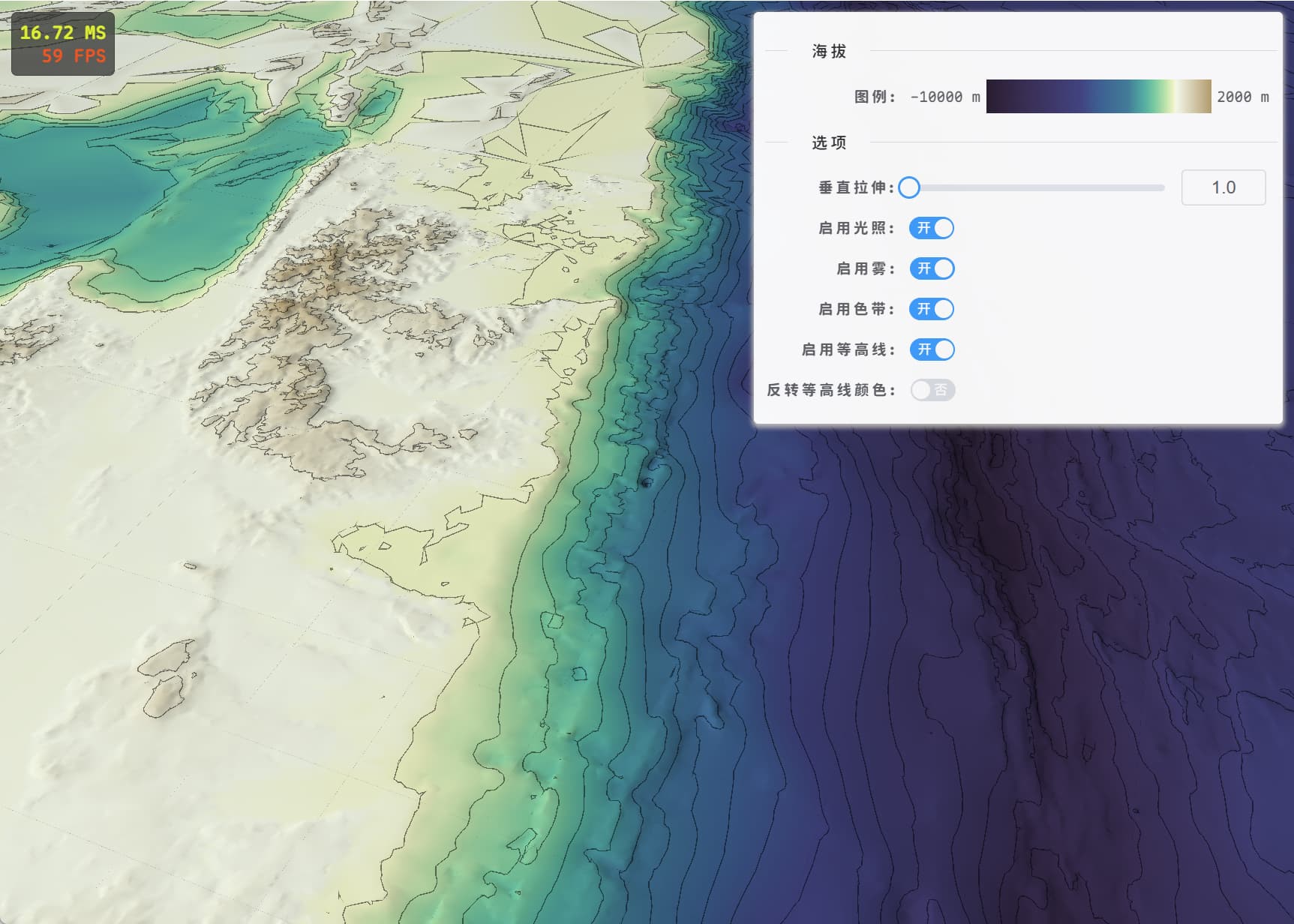Click the 图例 label

pos(875,97)
